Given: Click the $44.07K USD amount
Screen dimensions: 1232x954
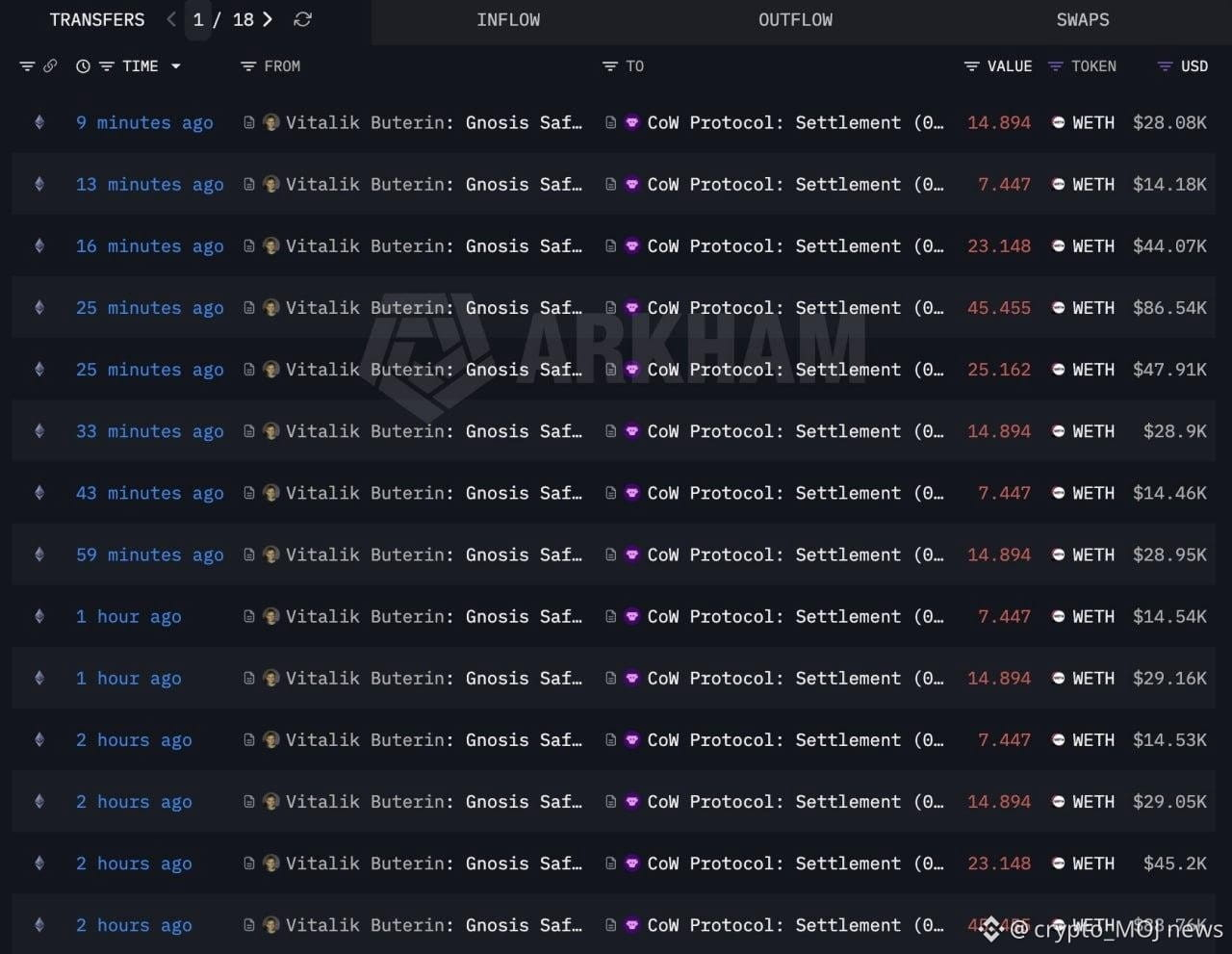Looking at the screenshot, I should point(1169,245).
